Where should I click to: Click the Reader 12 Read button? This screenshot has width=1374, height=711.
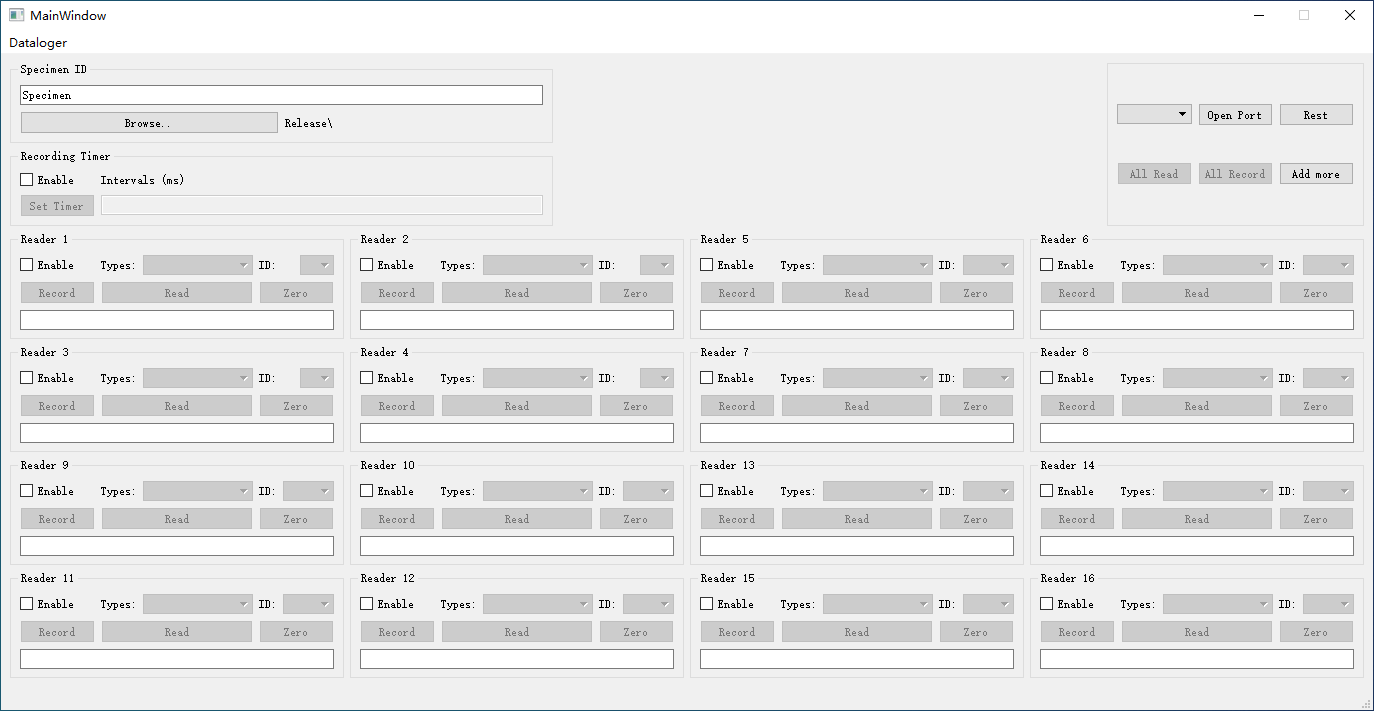coord(517,632)
